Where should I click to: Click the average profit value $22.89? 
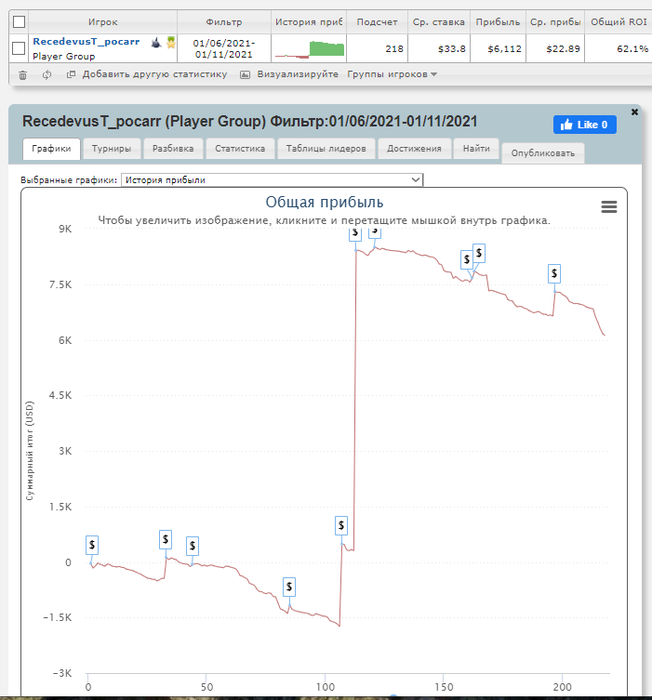pos(563,49)
